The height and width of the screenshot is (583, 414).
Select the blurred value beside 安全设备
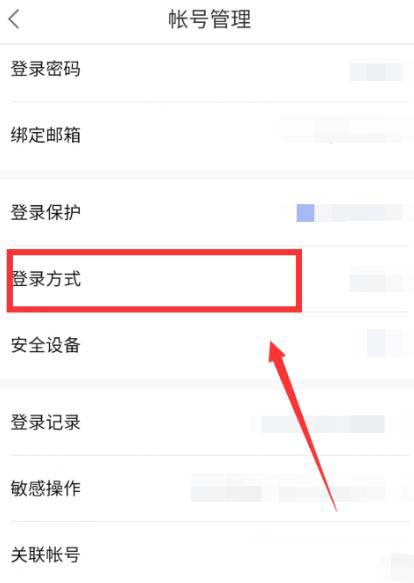click(x=386, y=343)
